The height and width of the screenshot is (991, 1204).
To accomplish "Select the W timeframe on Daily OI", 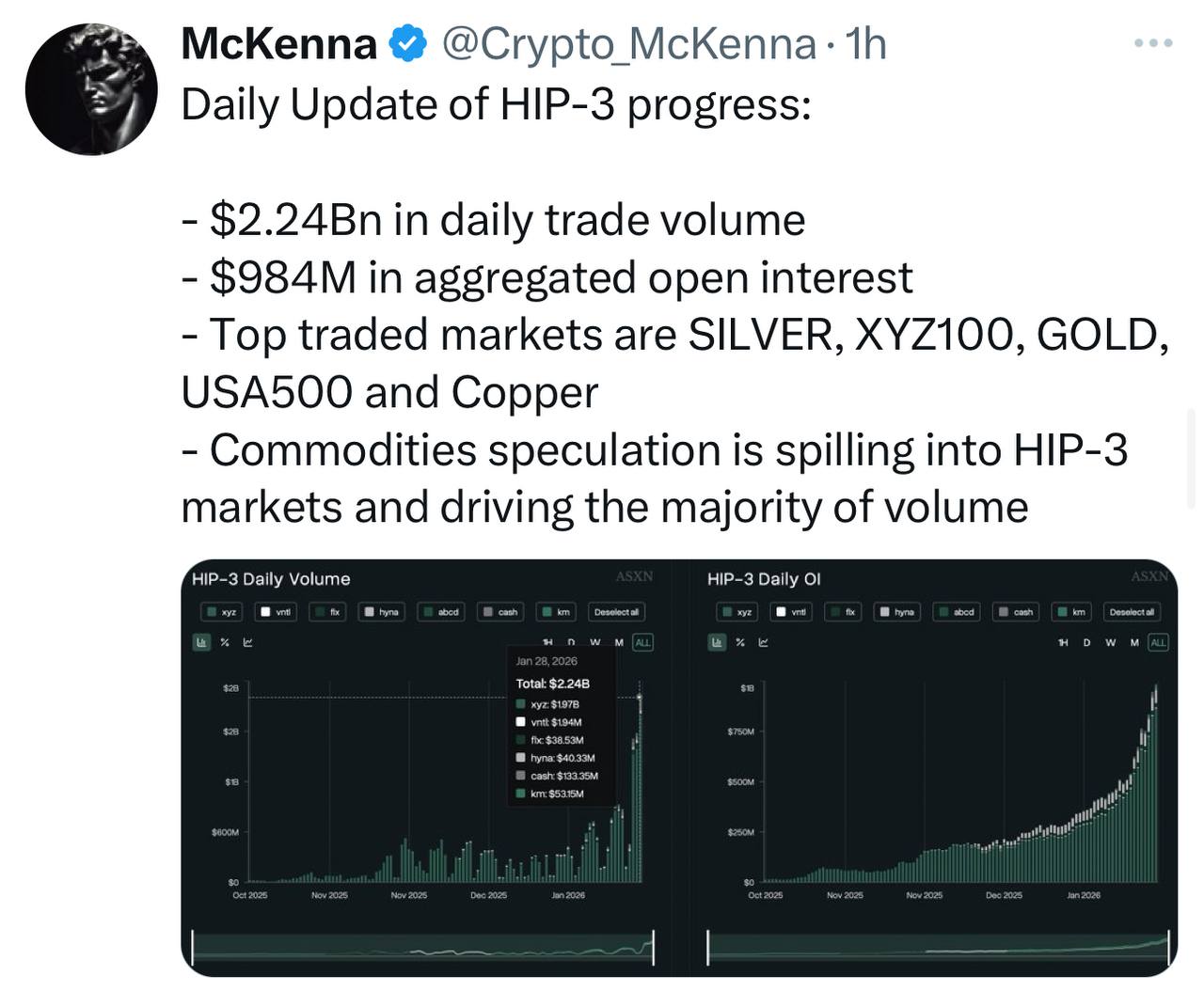I will pyautogui.click(x=1110, y=642).
